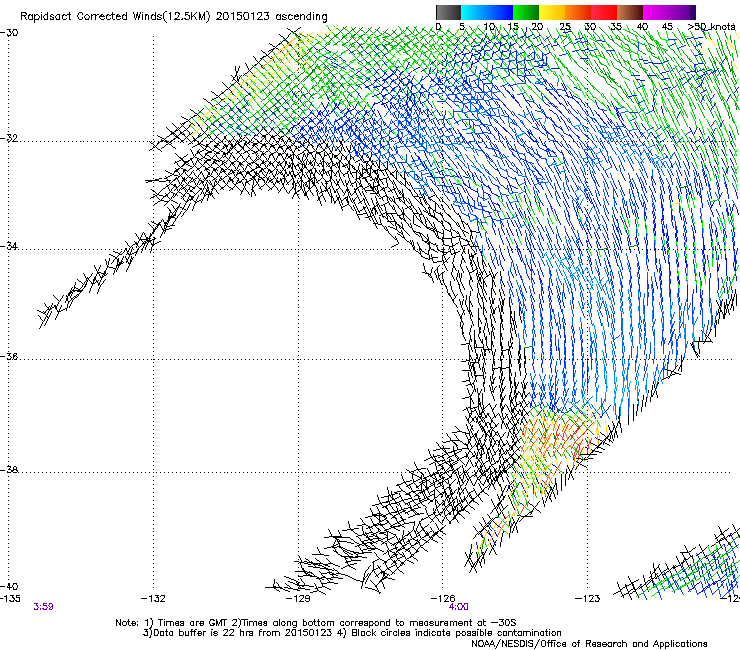
Task: Click the '-30' latitude axis label
Action: [9, 33]
